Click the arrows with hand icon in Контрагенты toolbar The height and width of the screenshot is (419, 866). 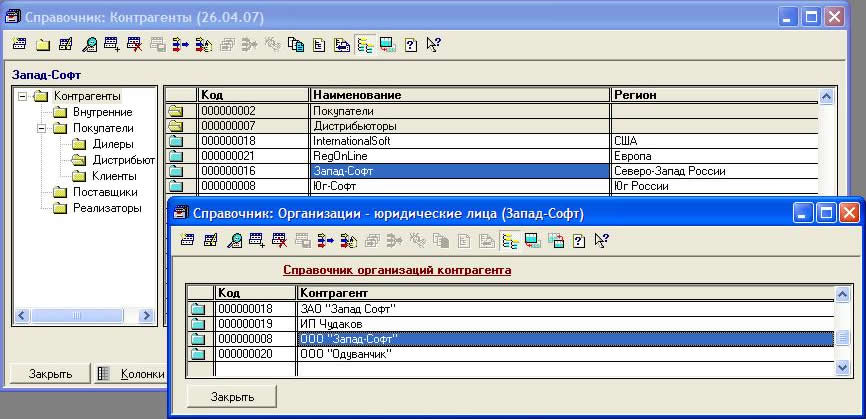(204, 45)
